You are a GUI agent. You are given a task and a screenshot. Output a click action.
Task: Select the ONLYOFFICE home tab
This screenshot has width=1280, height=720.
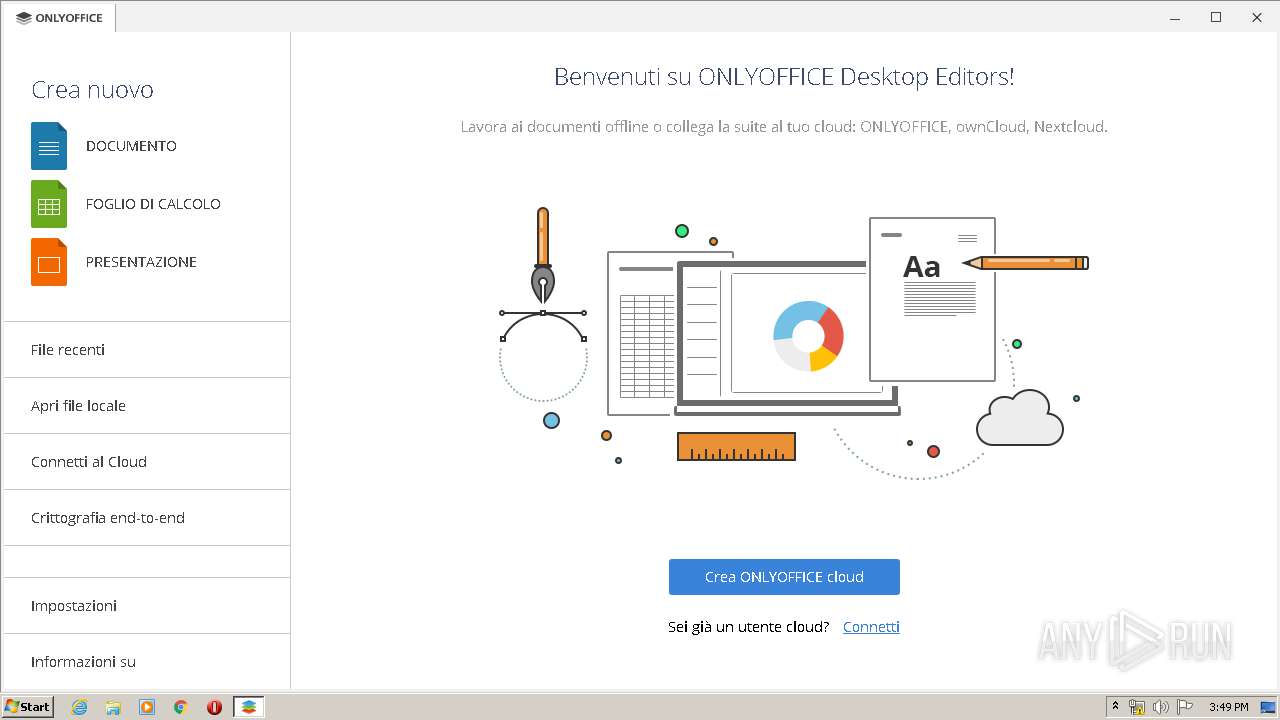(x=59, y=18)
